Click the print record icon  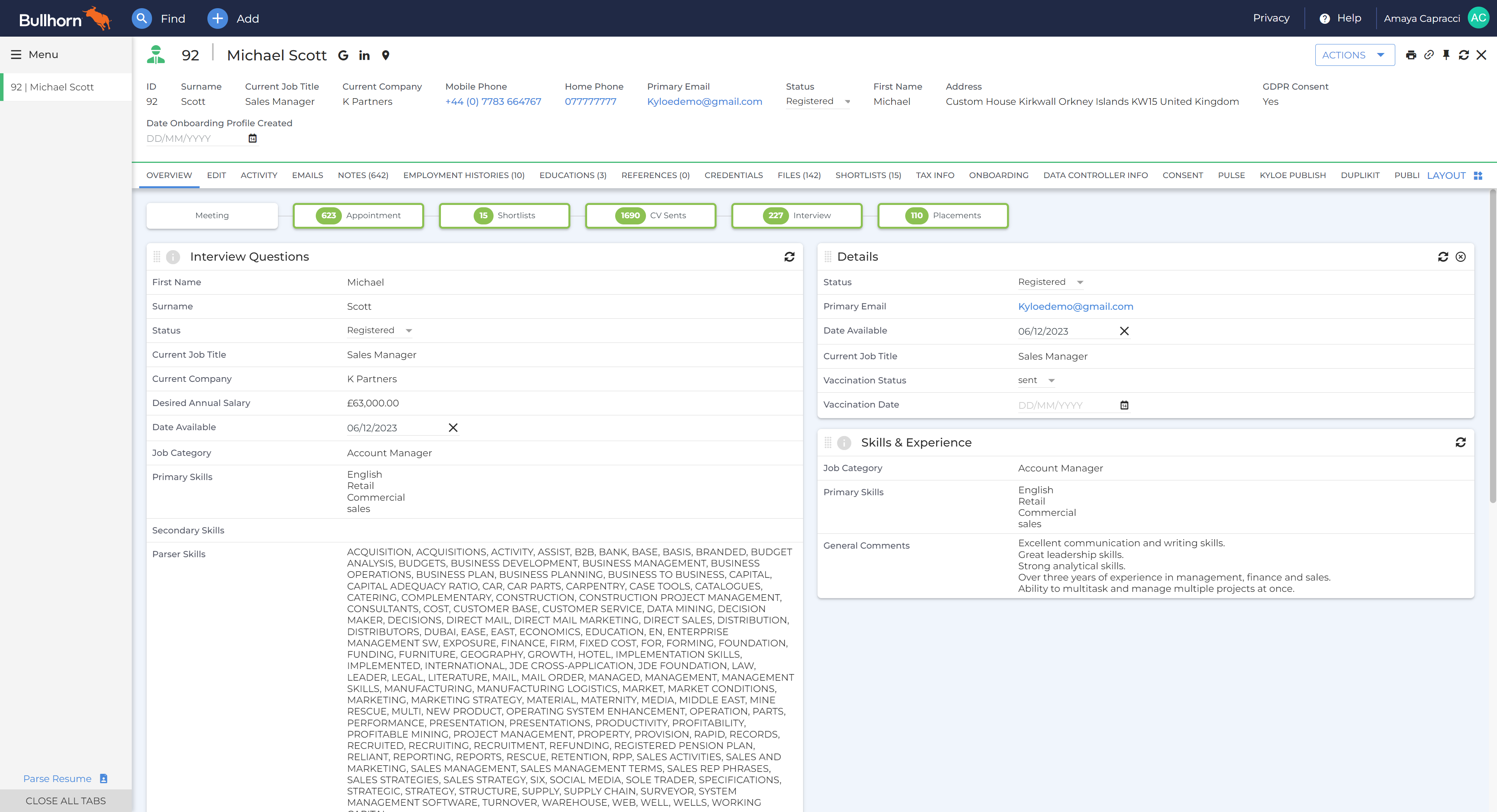1411,55
